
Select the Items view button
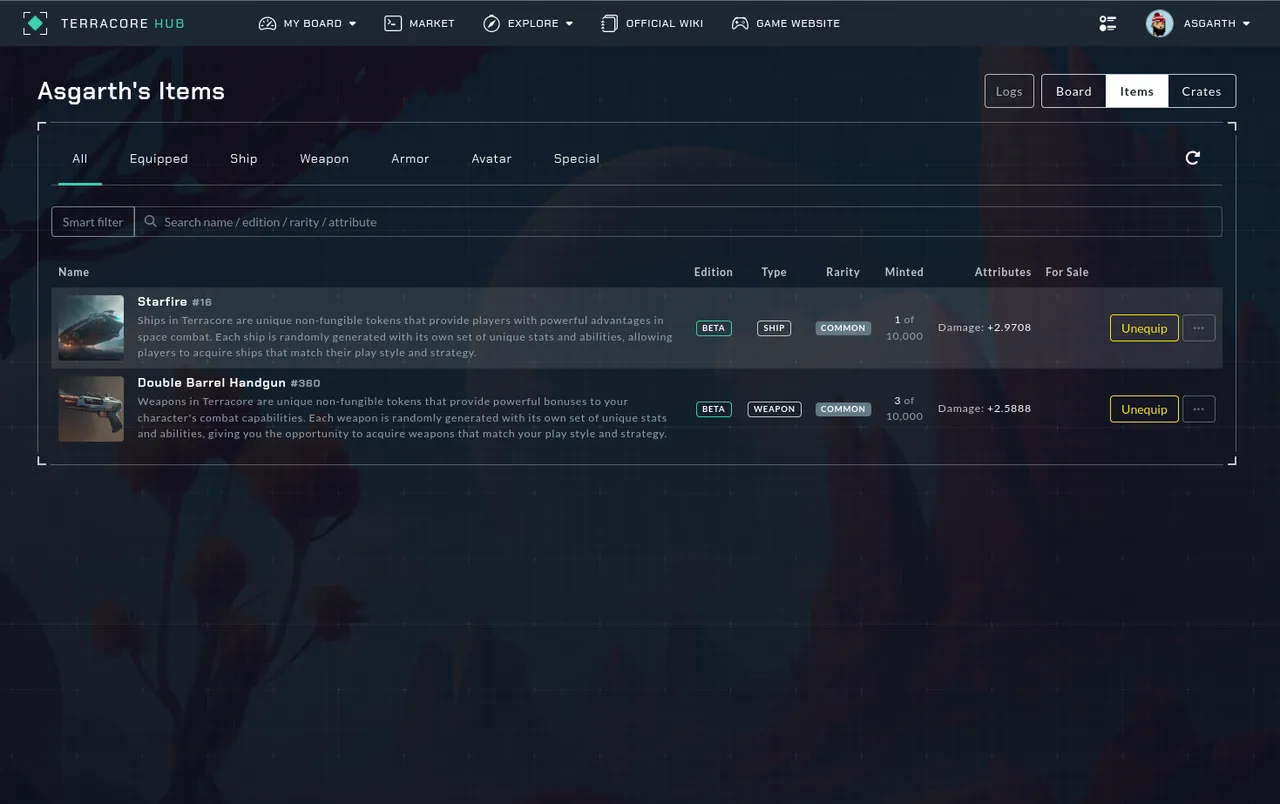(1137, 91)
